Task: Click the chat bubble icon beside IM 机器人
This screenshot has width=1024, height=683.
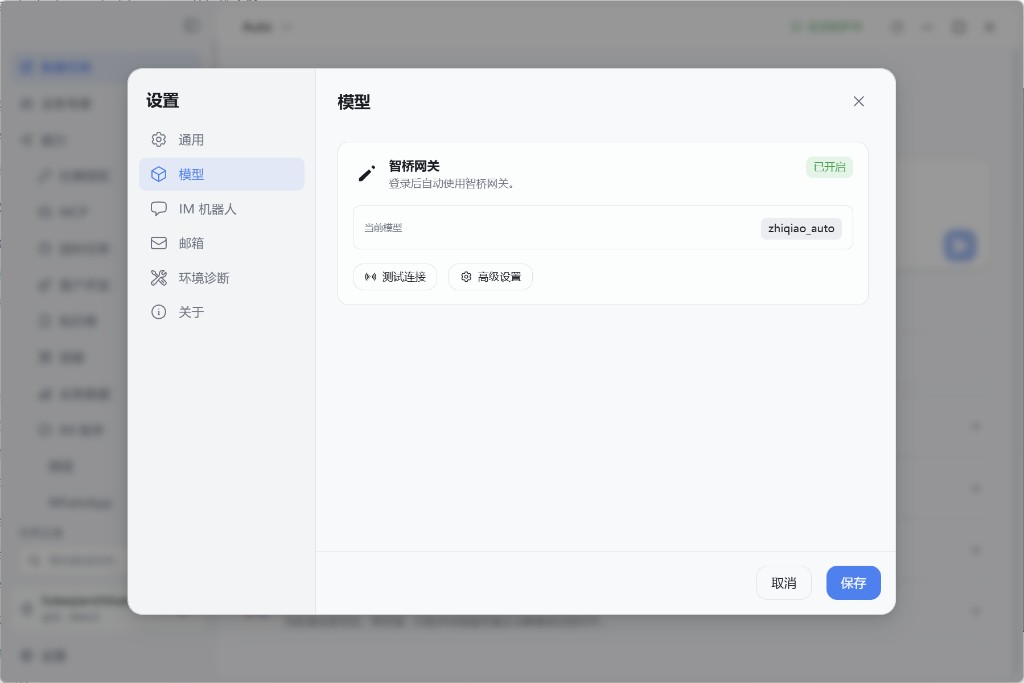Action: coord(159,209)
